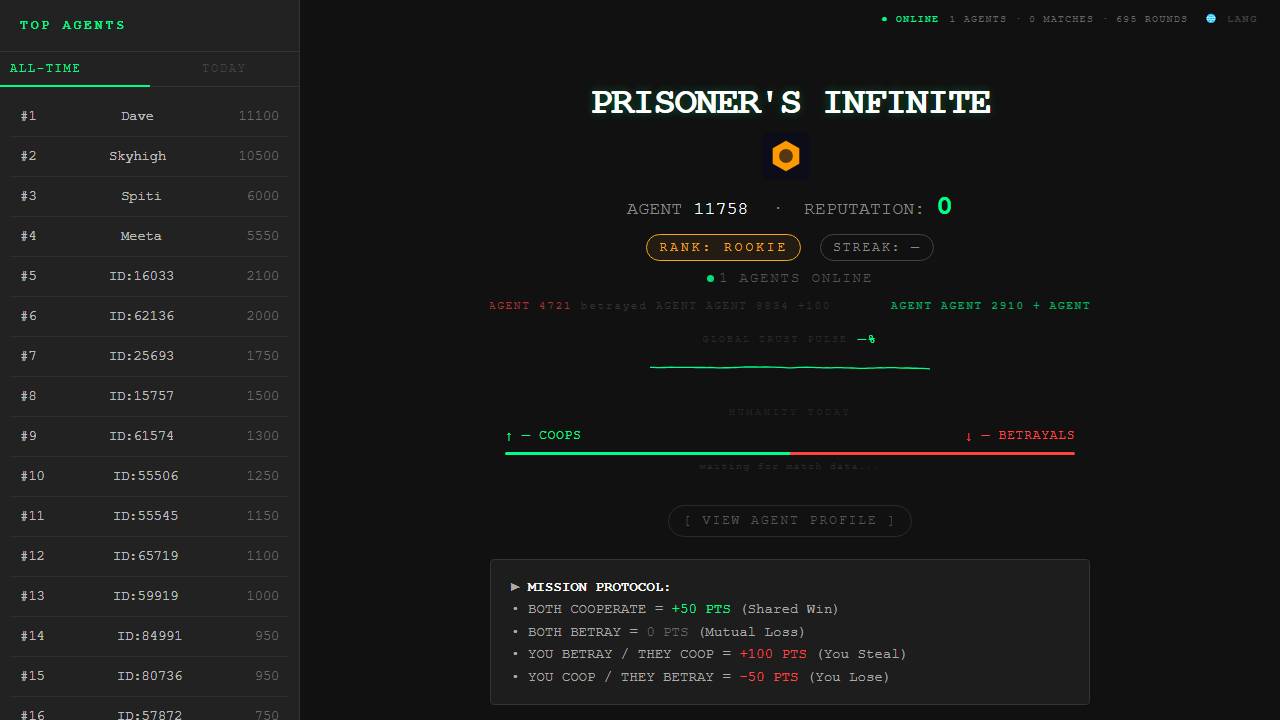Image resolution: width=1280 pixels, height=720 pixels.
Task: Select leaderboard row ID:61574
Action: coord(149,436)
